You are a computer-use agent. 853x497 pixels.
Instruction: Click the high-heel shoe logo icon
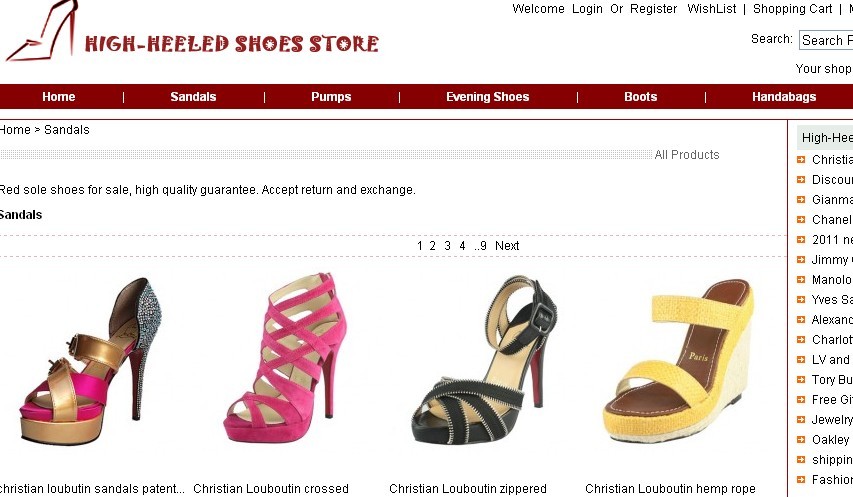point(42,30)
